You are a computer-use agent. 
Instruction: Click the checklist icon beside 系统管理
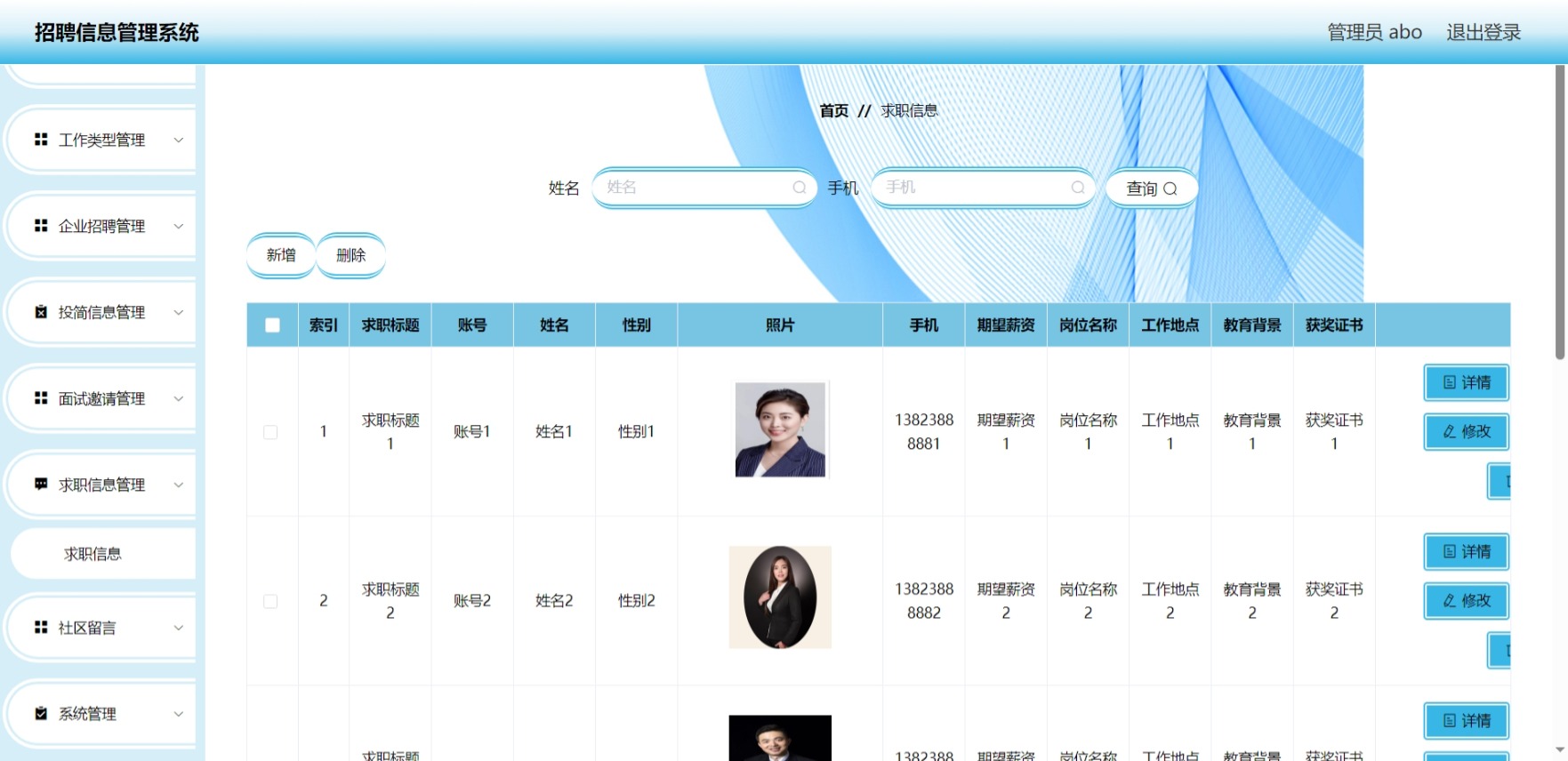41,714
